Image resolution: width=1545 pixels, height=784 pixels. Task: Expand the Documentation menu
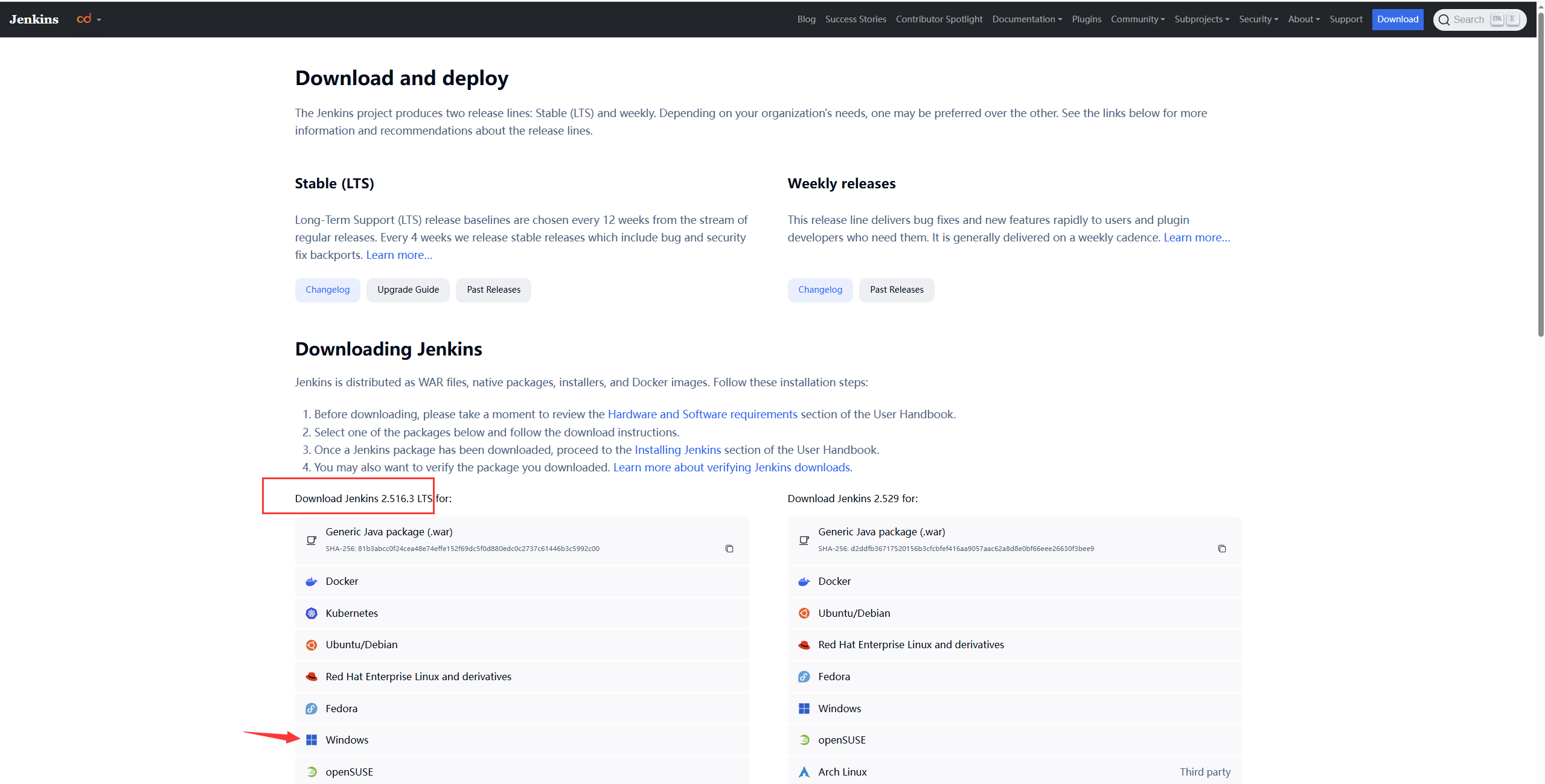[1027, 19]
